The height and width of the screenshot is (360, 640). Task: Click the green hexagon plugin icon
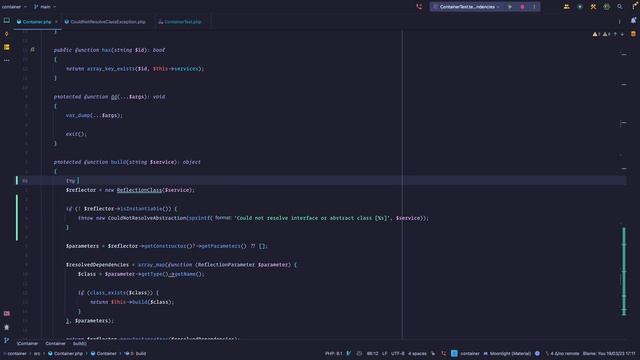click(607, 7)
